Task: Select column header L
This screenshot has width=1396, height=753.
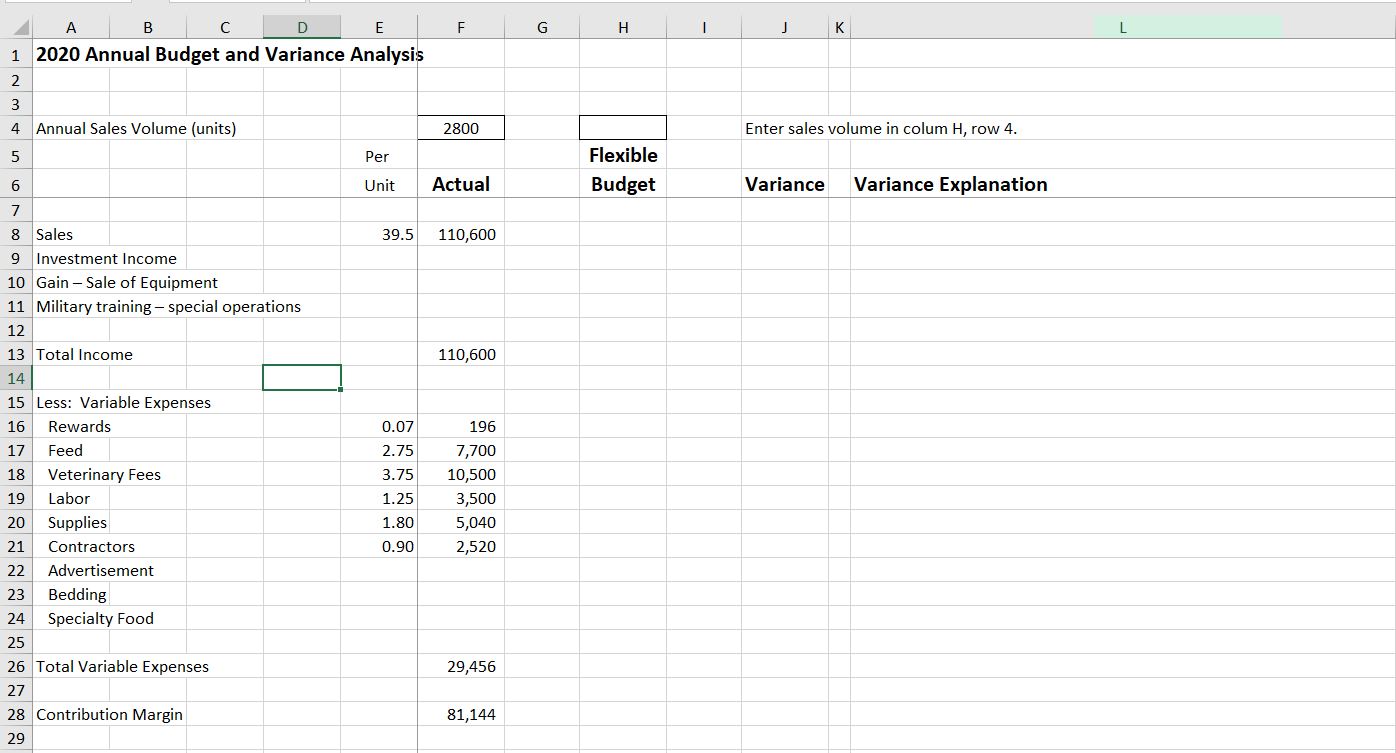Action: (1122, 27)
